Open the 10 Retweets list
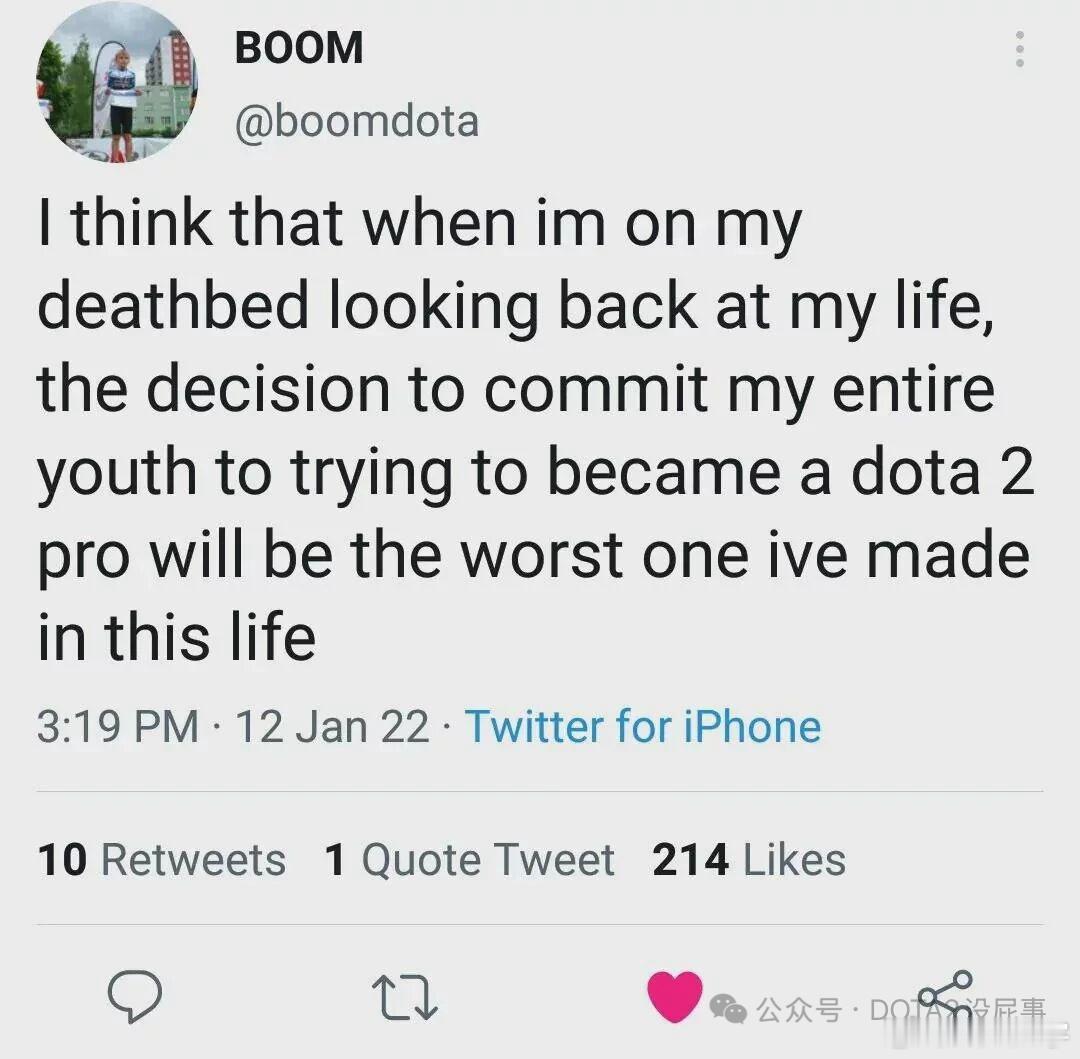The height and width of the screenshot is (1059, 1080). pyautogui.click(x=159, y=858)
